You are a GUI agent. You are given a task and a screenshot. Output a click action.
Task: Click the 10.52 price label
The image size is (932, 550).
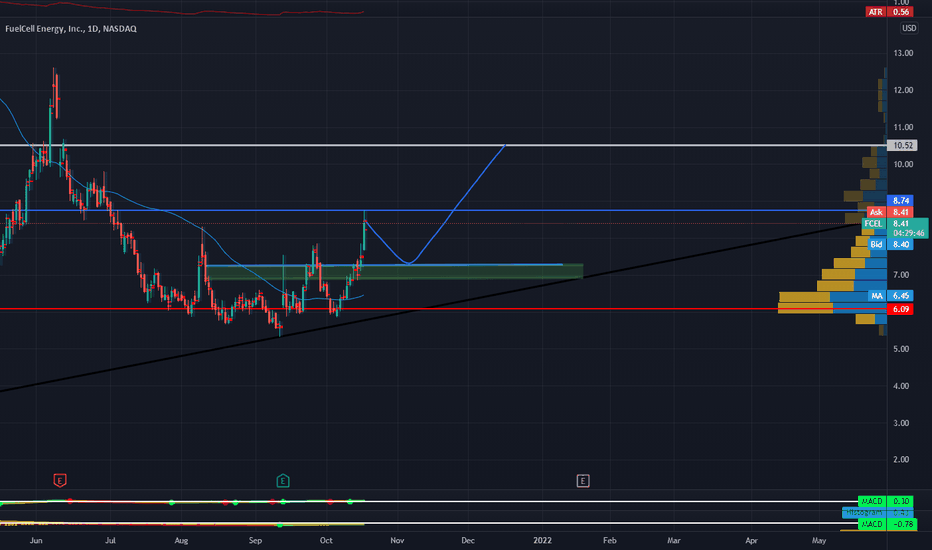click(x=902, y=145)
